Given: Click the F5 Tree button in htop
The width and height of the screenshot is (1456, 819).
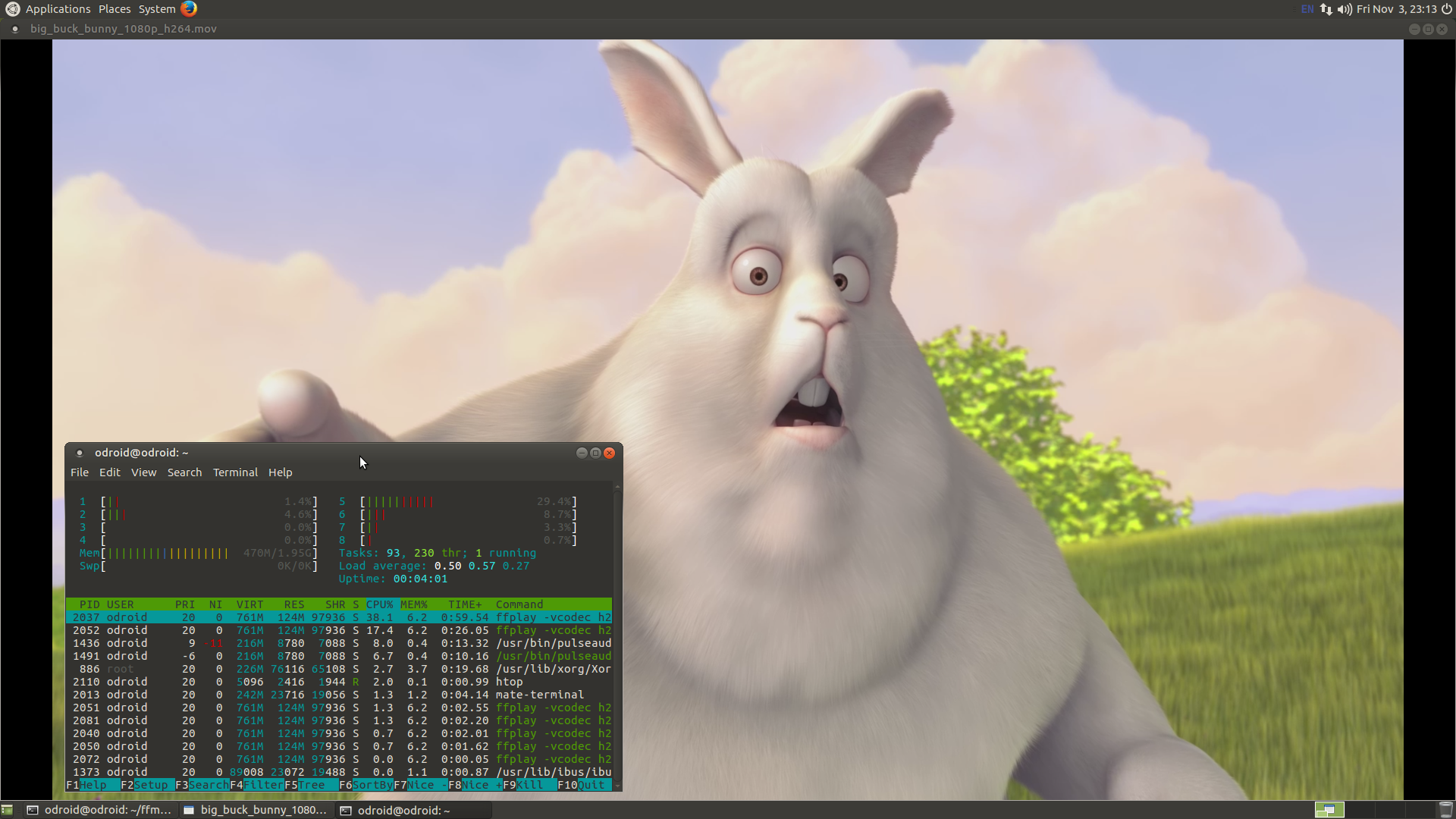Looking at the screenshot, I should click(311, 785).
